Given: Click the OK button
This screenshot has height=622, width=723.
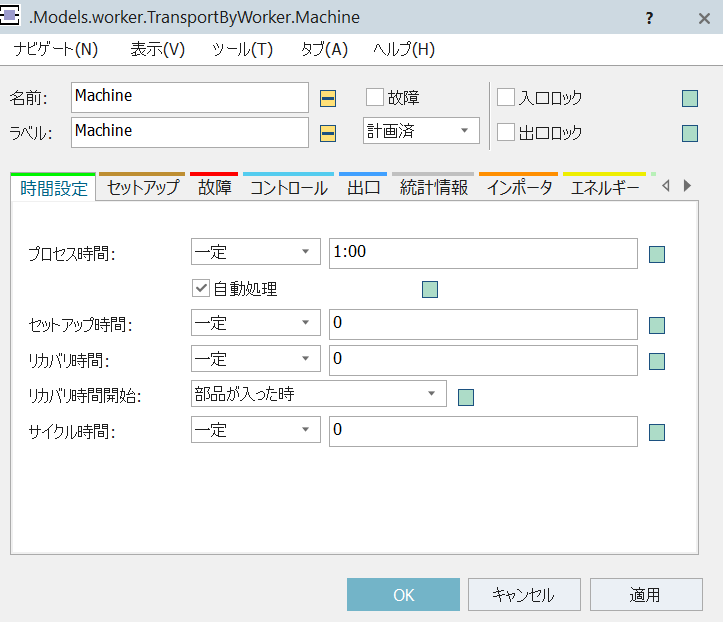Looking at the screenshot, I should point(403,594).
